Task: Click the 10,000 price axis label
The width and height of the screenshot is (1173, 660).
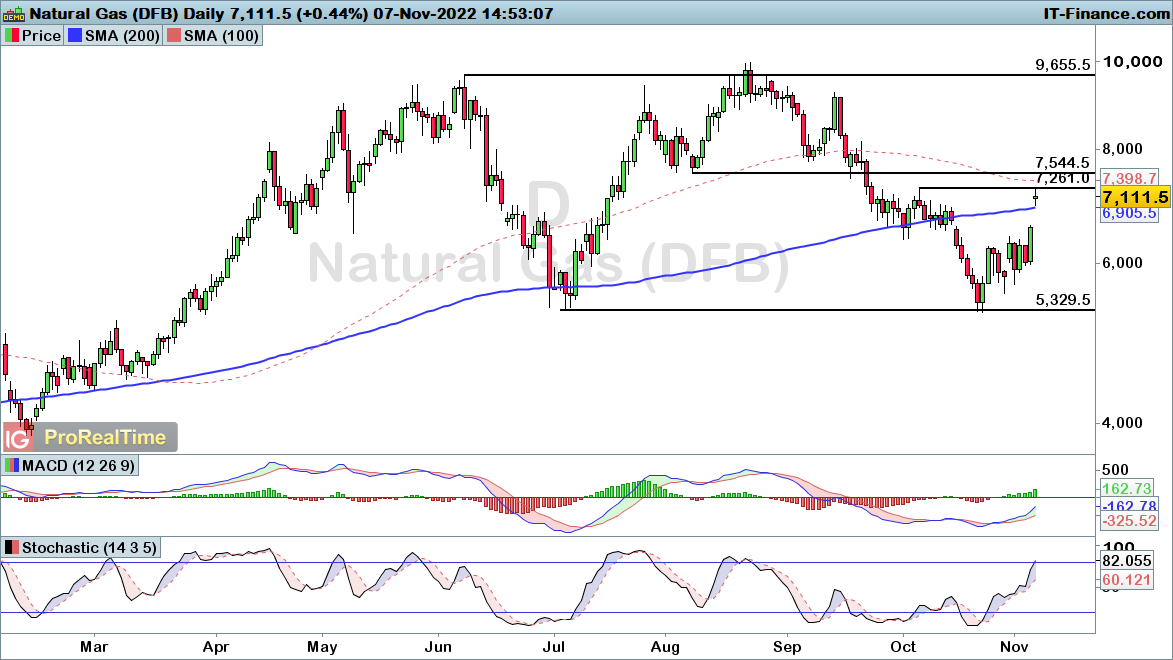Action: click(1133, 62)
